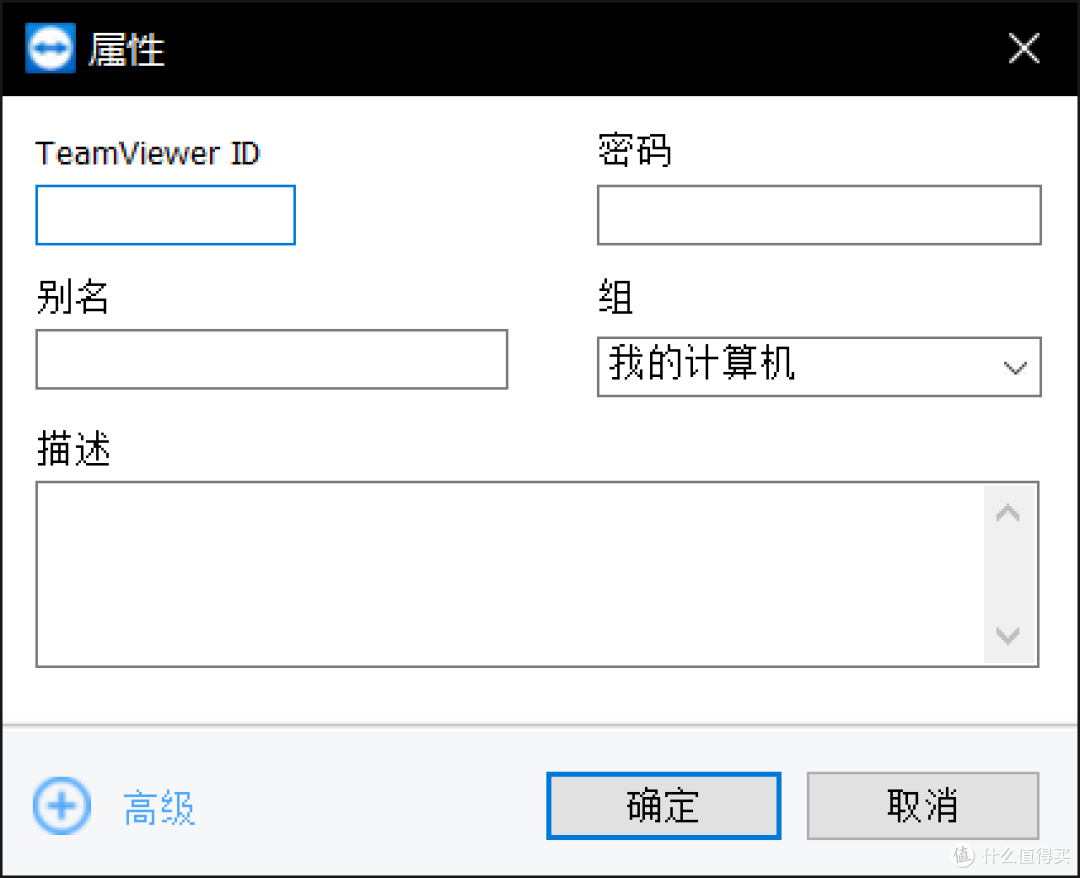
Task: Click the plus icon next to 高级
Action: point(61,806)
